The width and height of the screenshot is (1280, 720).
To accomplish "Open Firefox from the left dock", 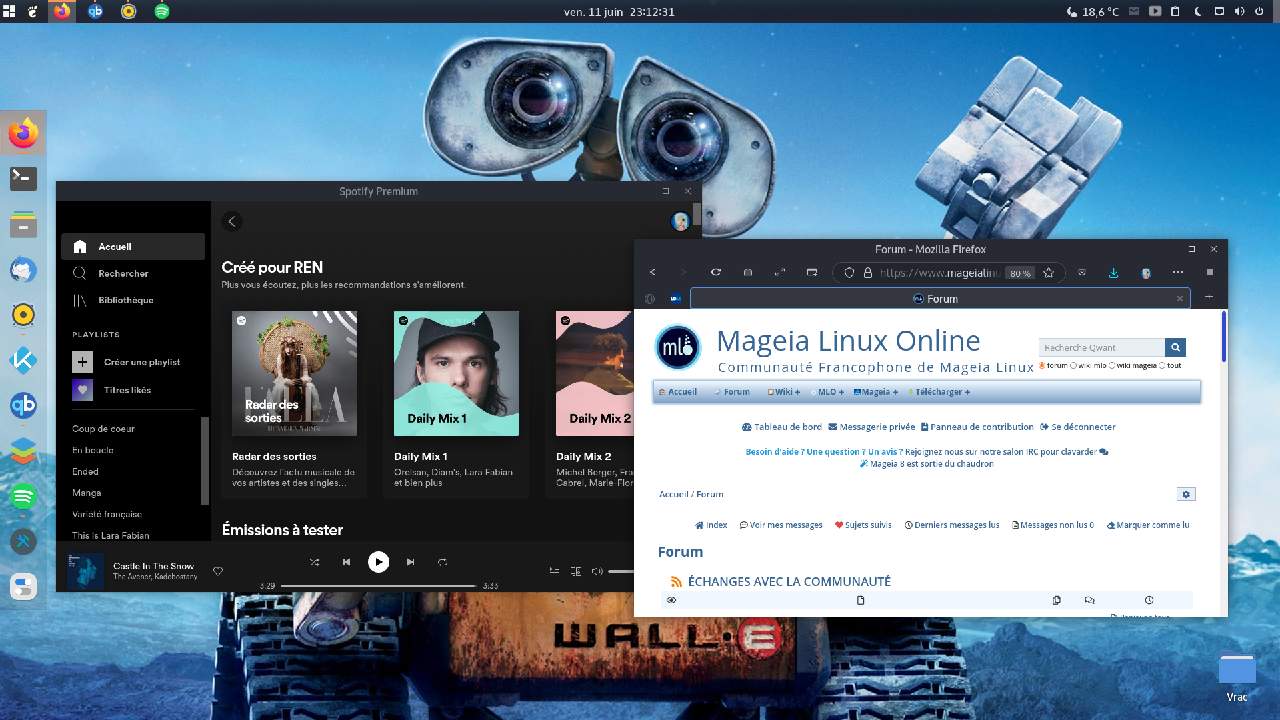I will click(23, 133).
